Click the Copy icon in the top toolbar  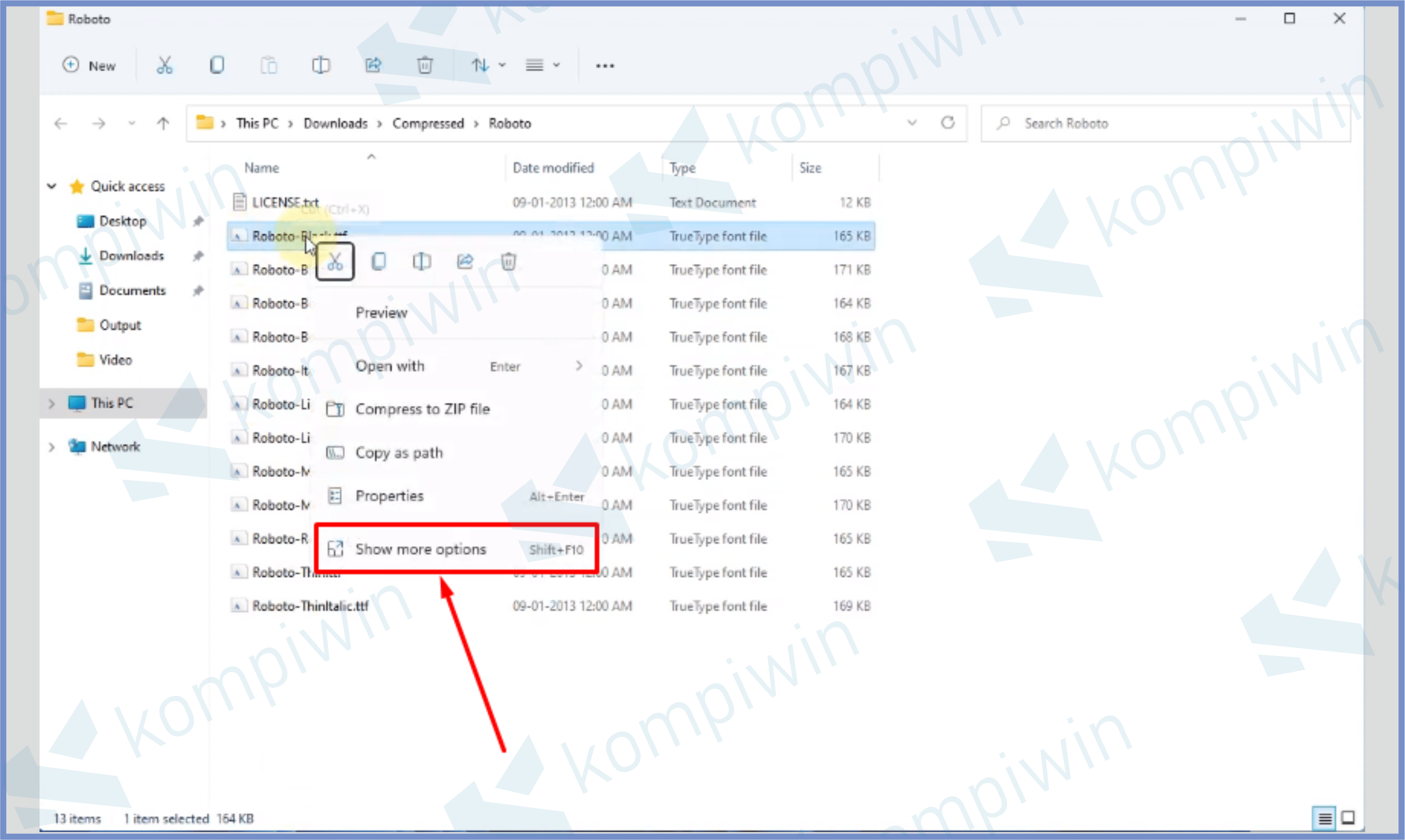click(x=217, y=66)
